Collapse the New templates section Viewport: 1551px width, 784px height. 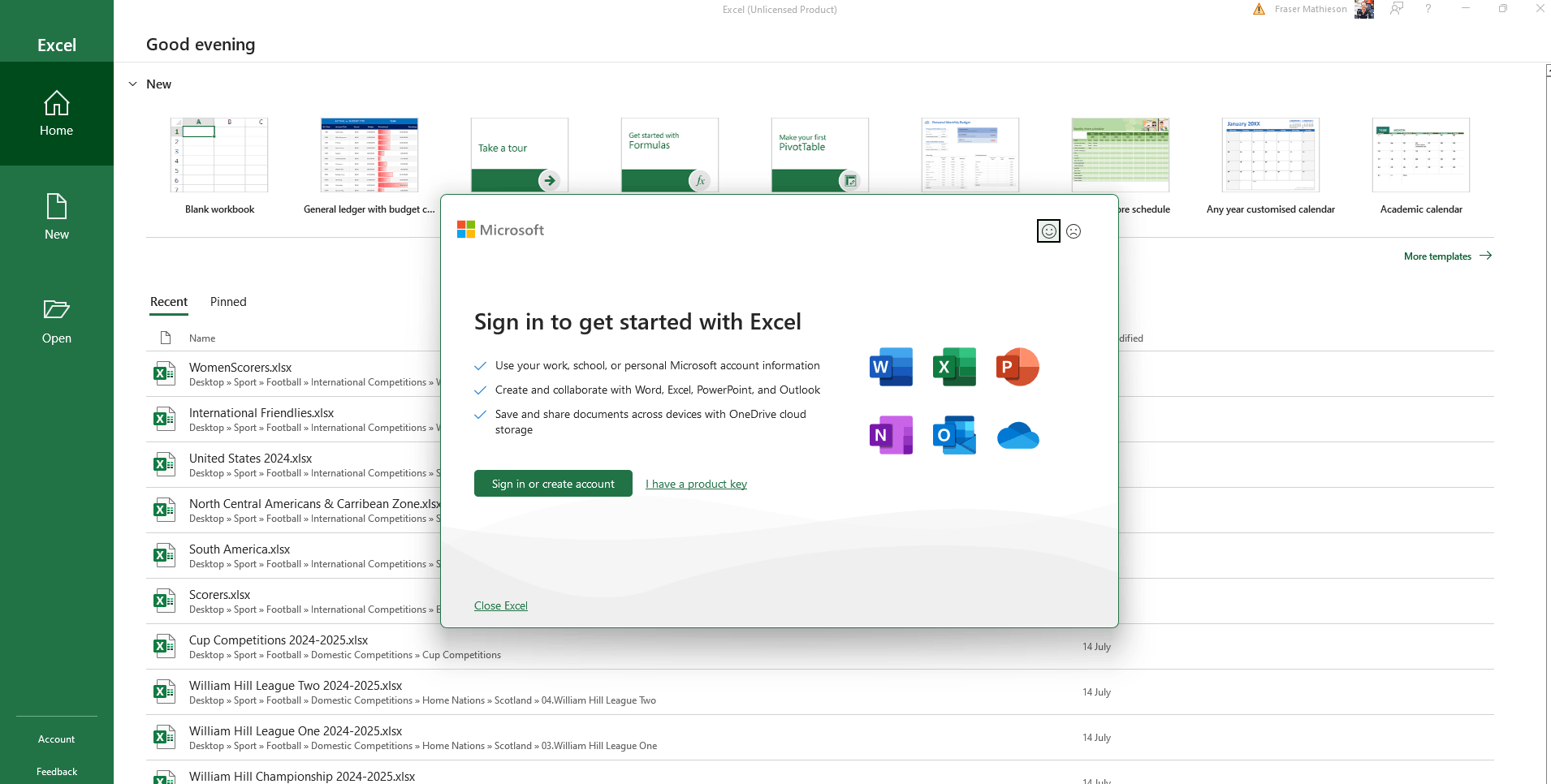pyautogui.click(x=133, y=84)
